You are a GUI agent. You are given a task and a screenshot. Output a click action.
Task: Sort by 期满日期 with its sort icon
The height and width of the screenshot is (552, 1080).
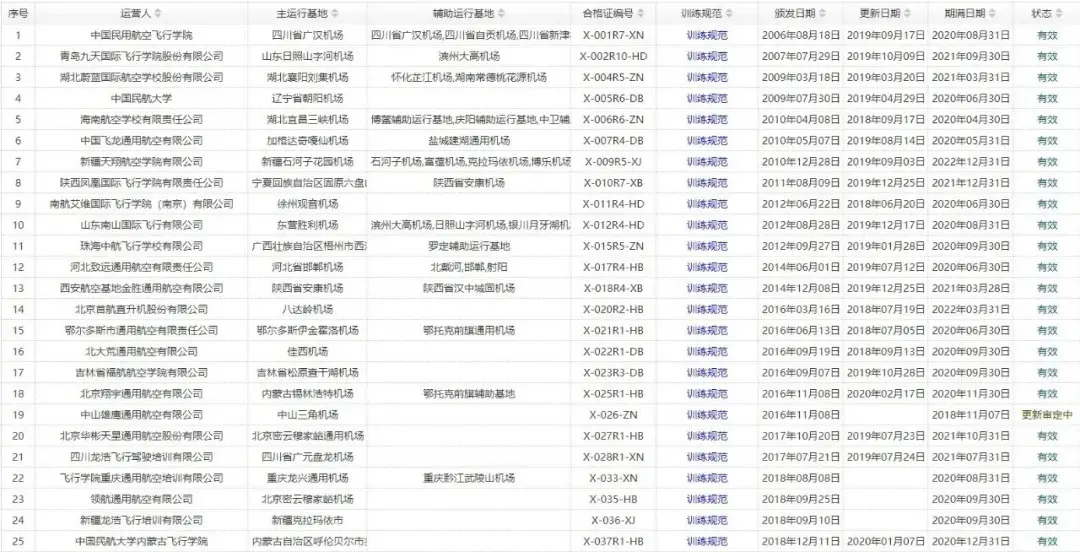click(993, 13)
